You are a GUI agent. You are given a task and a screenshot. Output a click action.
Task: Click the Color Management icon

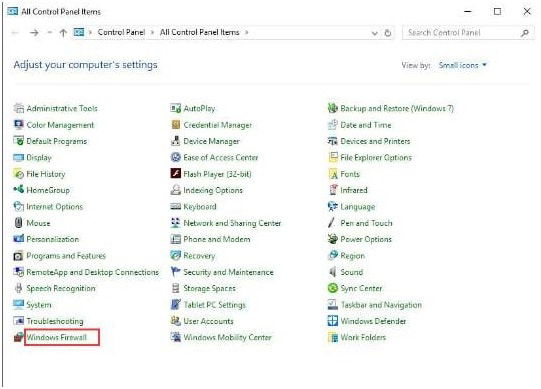click(18, 125)
